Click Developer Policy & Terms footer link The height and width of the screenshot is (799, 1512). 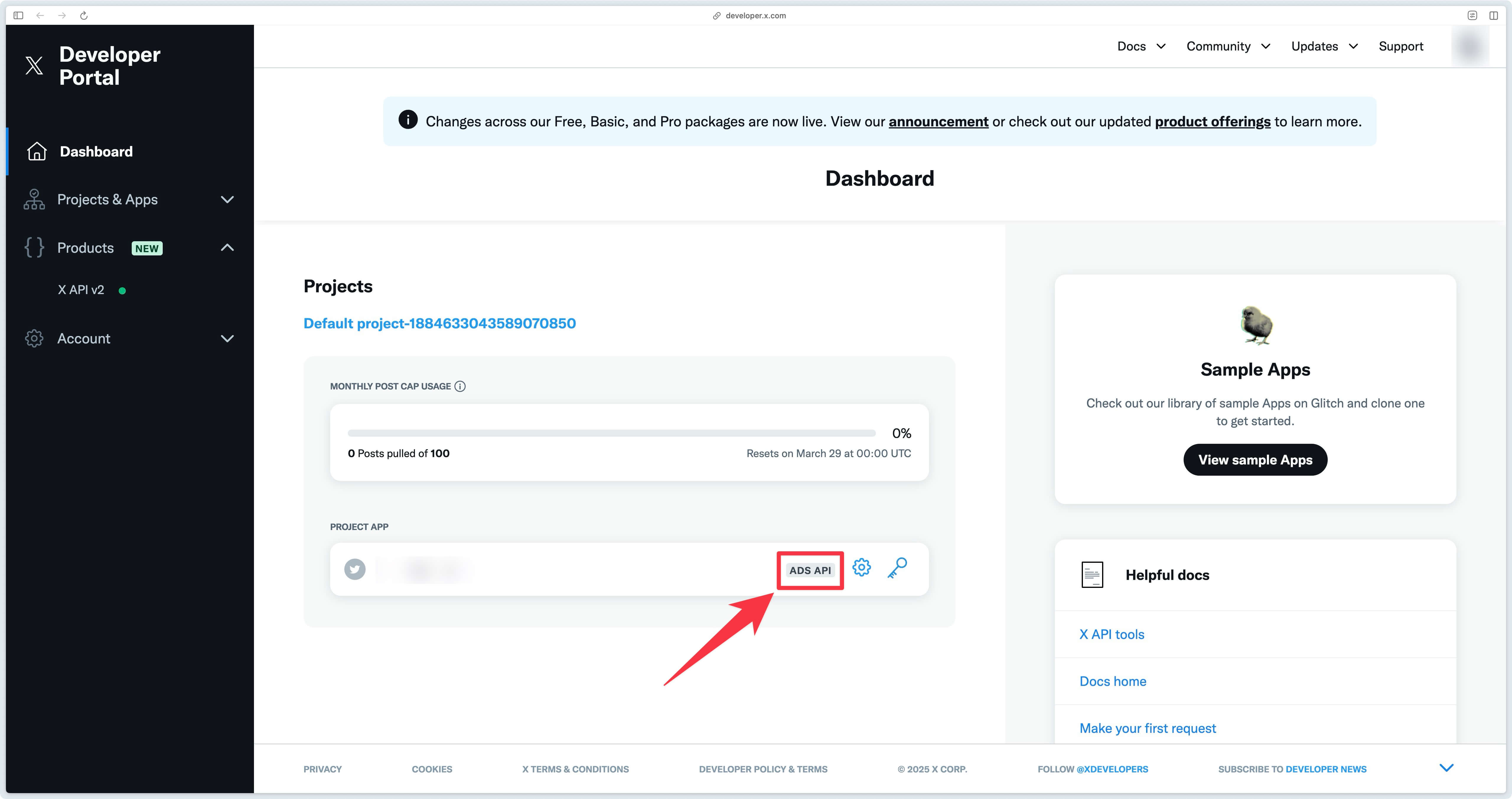[x=763, y=769]
